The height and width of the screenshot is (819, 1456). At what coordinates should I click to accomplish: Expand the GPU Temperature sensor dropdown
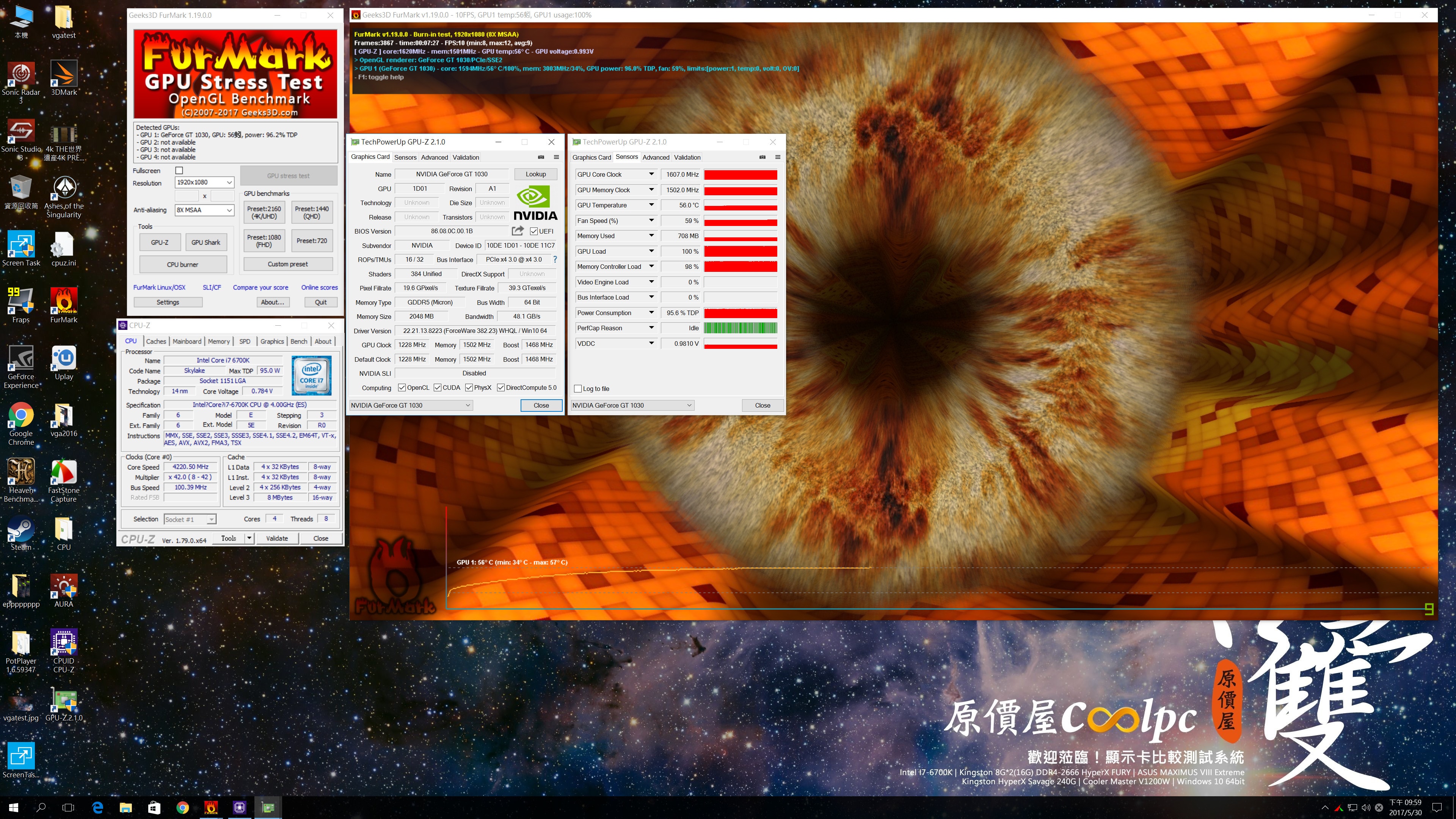651,205
